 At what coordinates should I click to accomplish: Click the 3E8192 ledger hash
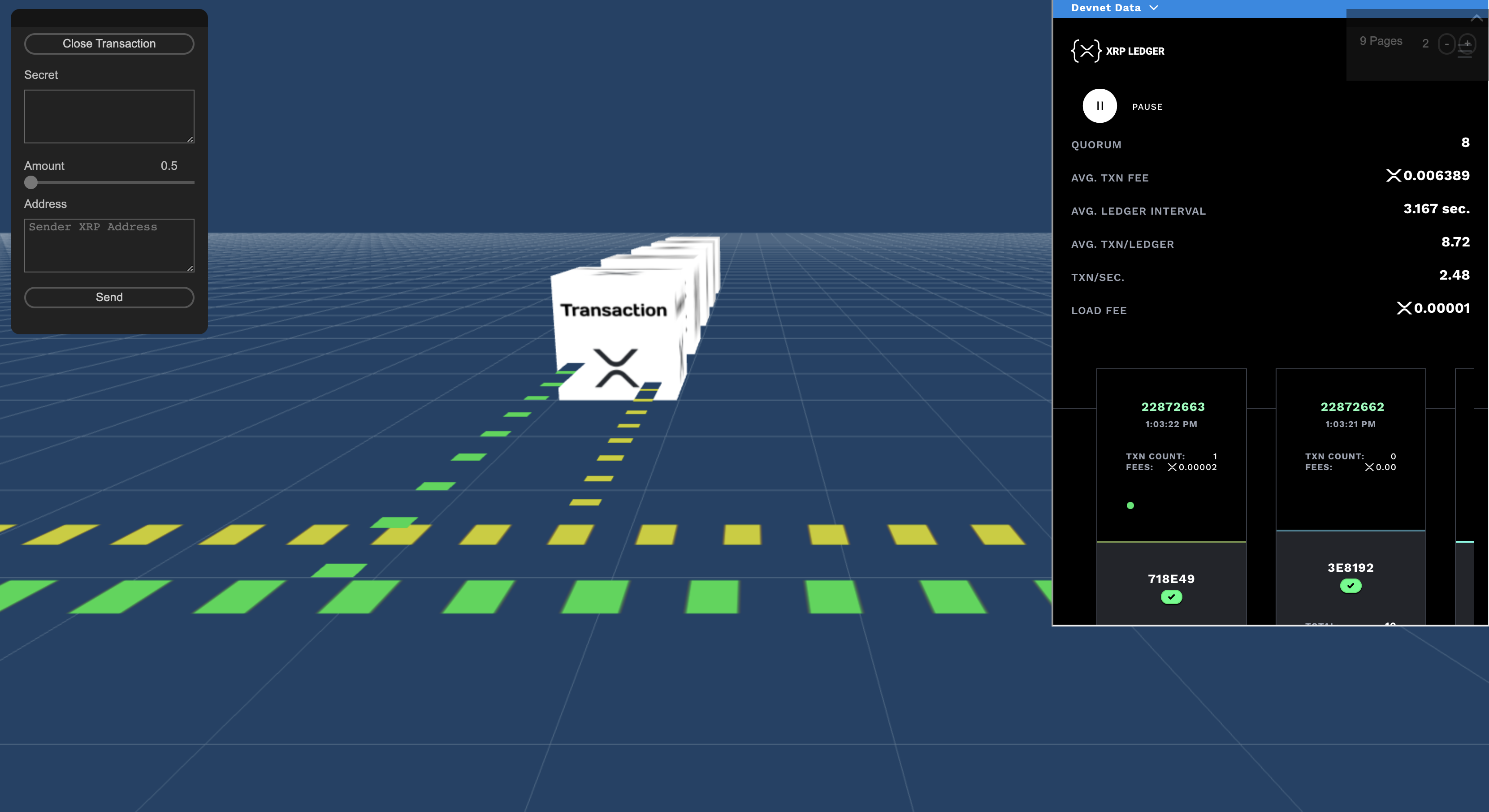(x=1350, y=567)
